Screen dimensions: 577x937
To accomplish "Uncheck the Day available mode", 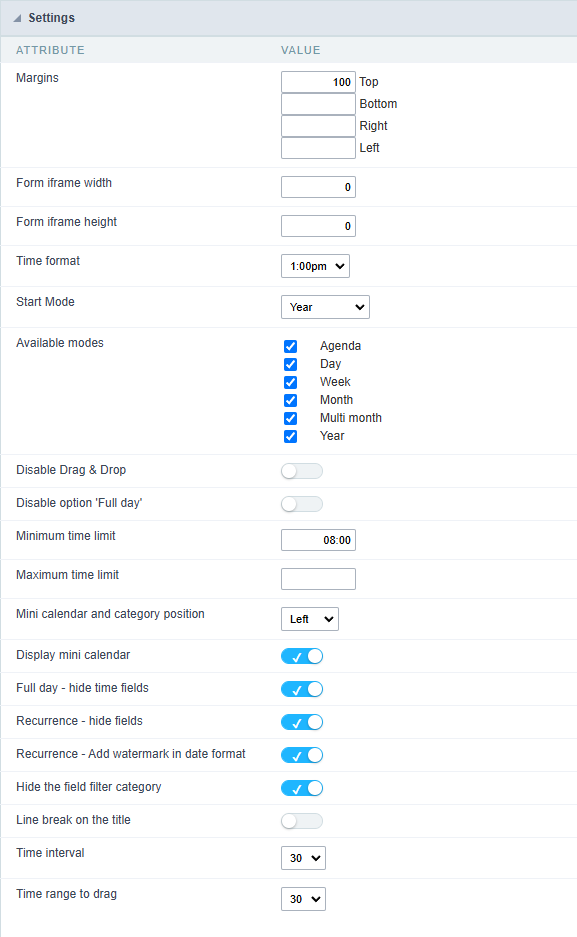I will pos(290,363).
